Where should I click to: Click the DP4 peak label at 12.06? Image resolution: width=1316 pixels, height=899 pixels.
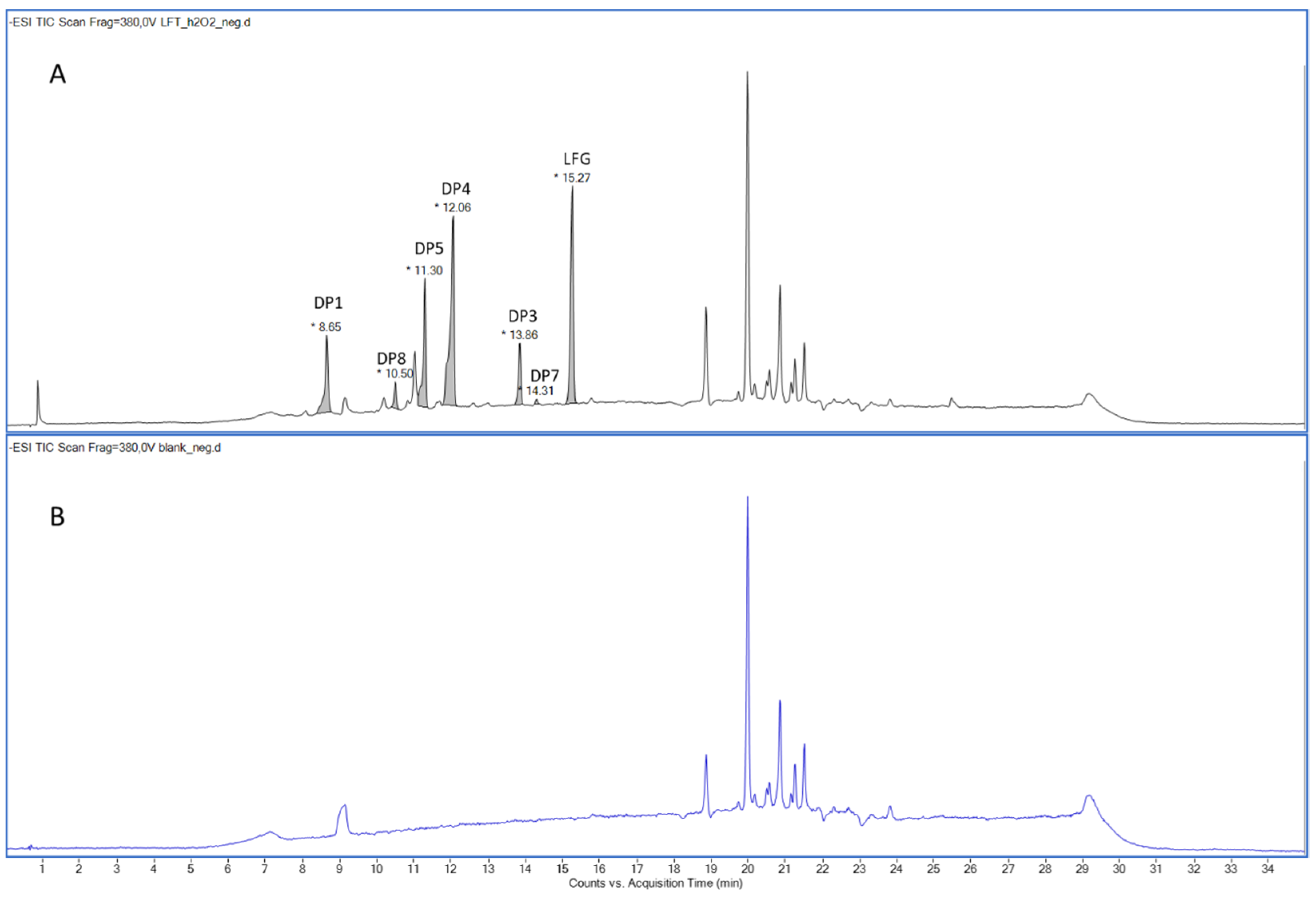tap(455, 189)
